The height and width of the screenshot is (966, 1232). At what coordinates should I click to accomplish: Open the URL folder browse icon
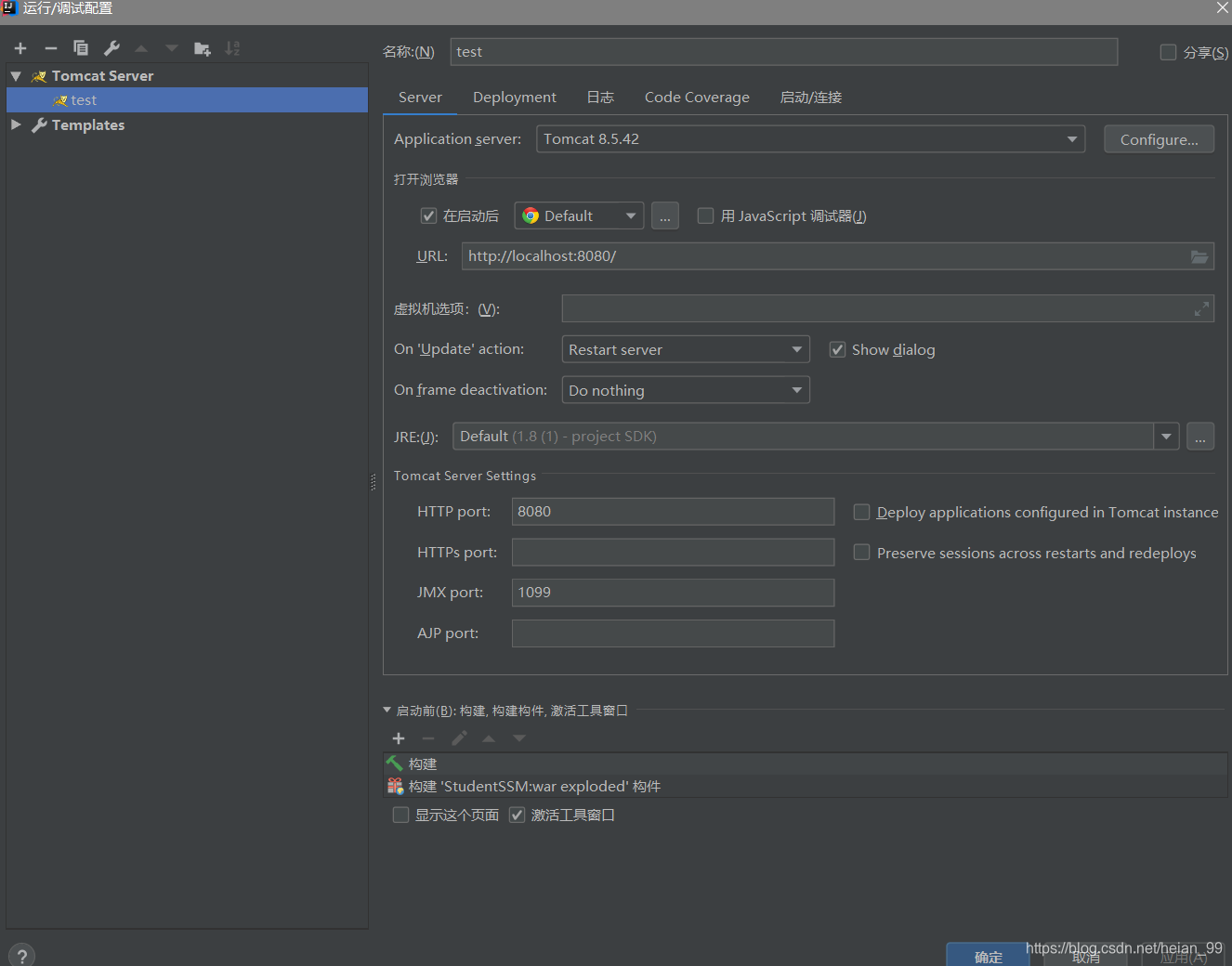1199,256
